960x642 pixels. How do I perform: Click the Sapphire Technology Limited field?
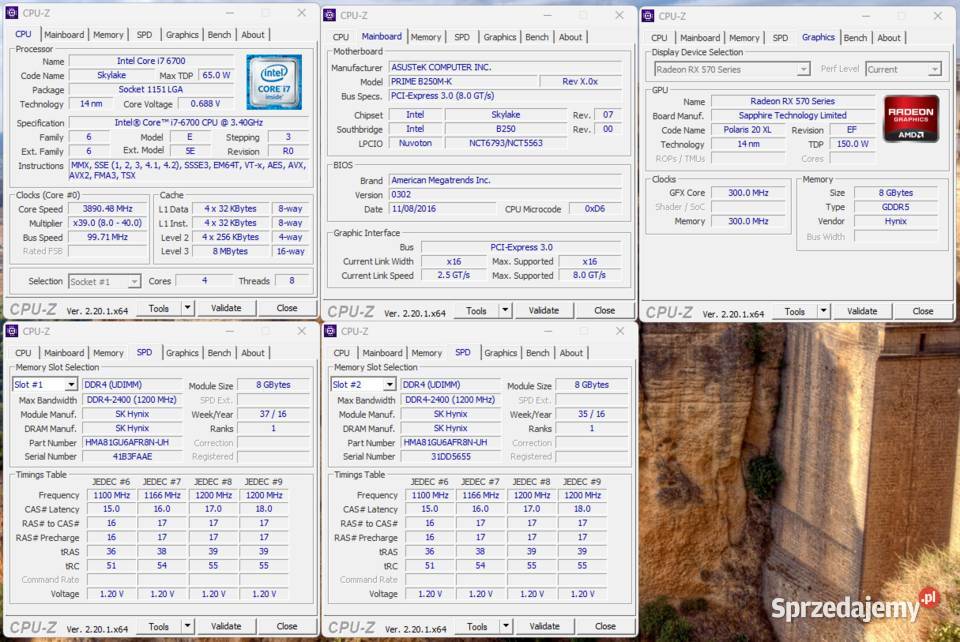coord(792,115)
